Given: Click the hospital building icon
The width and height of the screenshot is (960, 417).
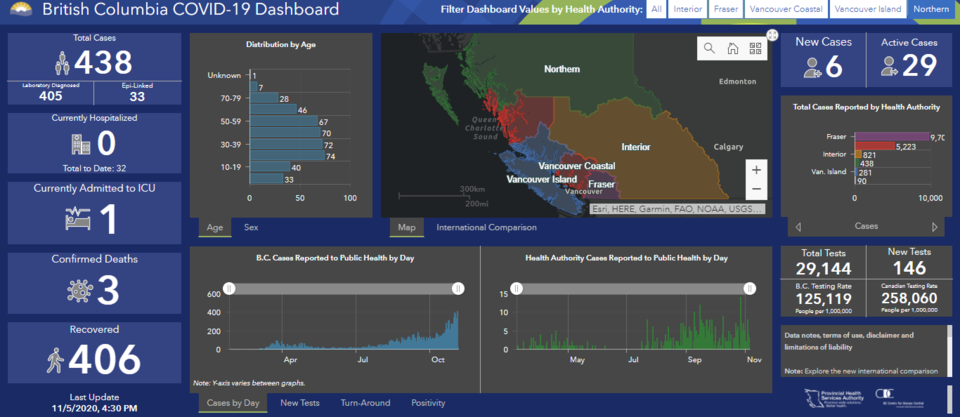Looking at the screenshot, I should (80, 145).
